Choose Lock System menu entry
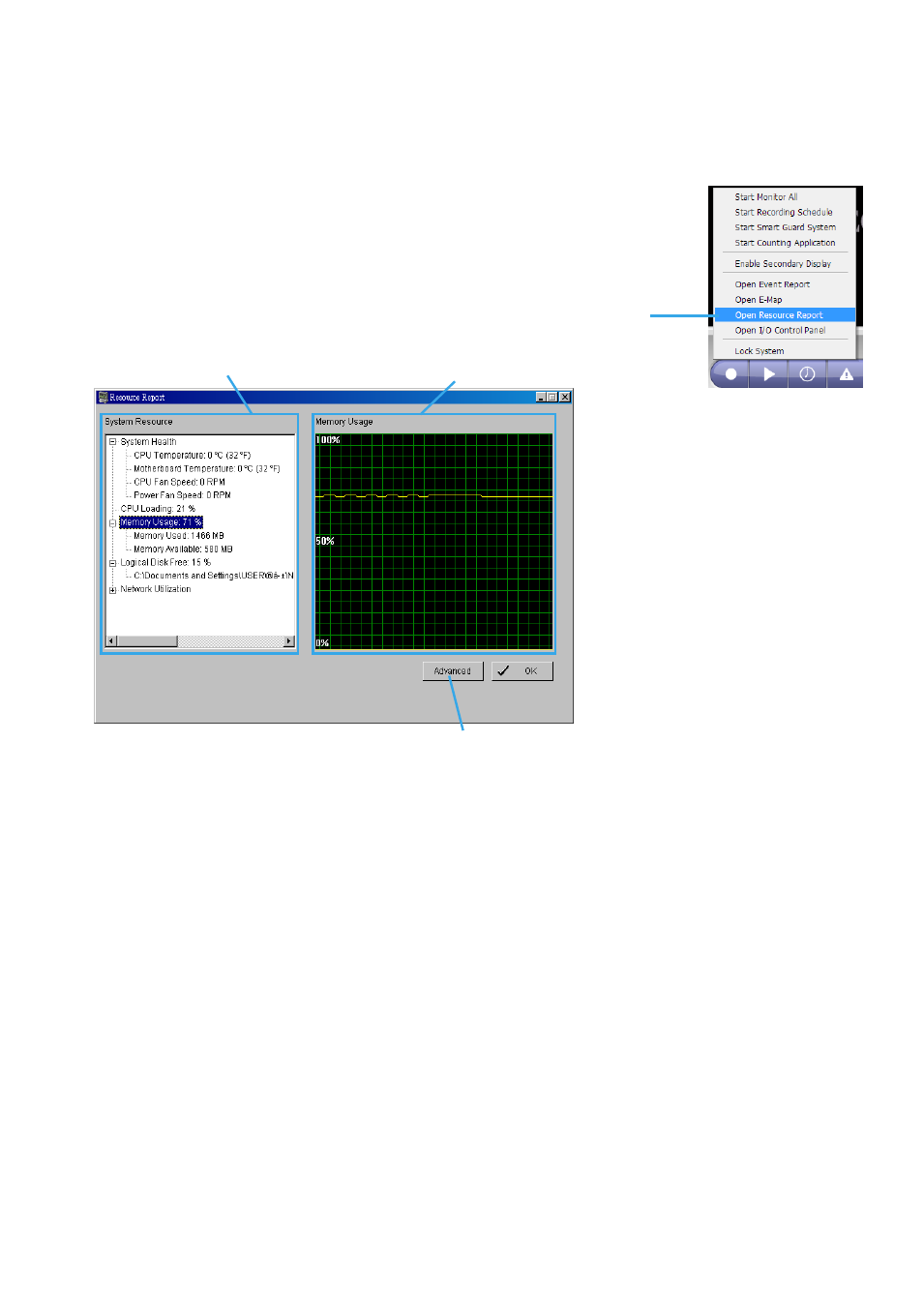 [x=760, y=351]
